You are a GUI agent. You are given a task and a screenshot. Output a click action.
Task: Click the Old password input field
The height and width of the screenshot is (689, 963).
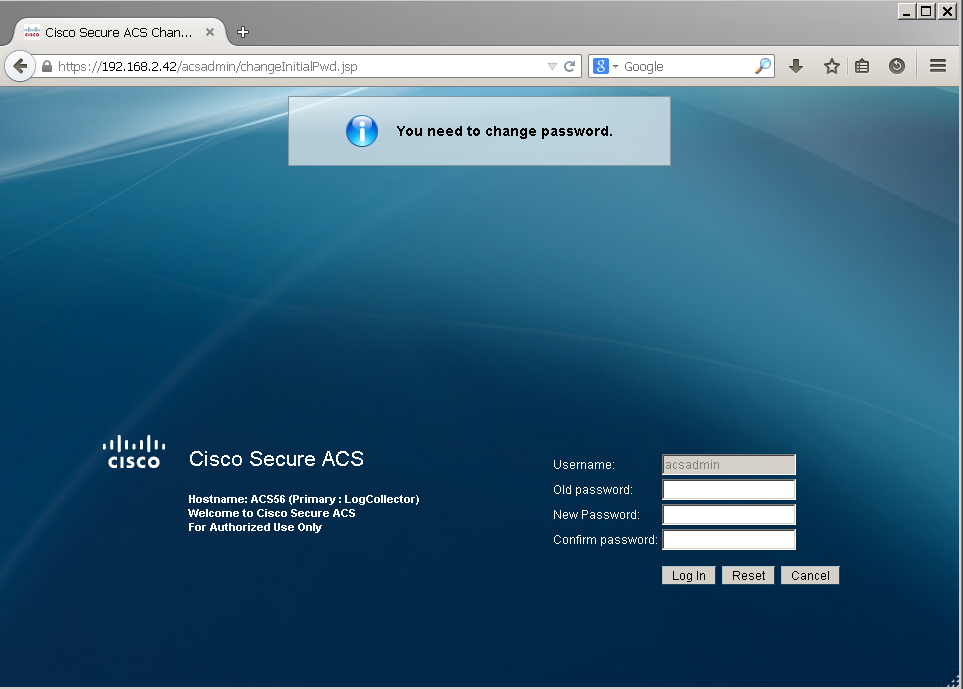(728, 490)
